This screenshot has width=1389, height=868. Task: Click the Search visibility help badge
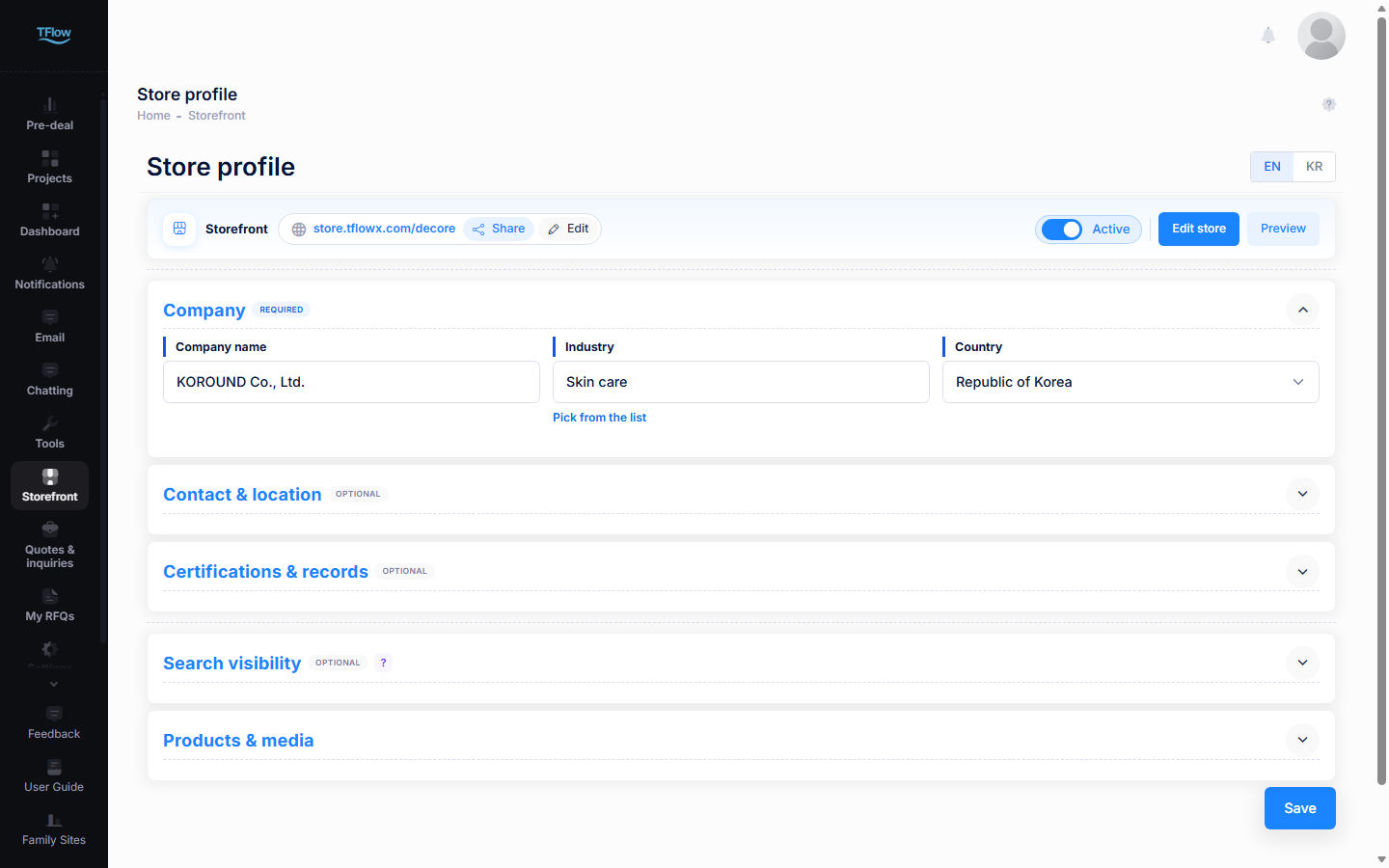point(383,663)
